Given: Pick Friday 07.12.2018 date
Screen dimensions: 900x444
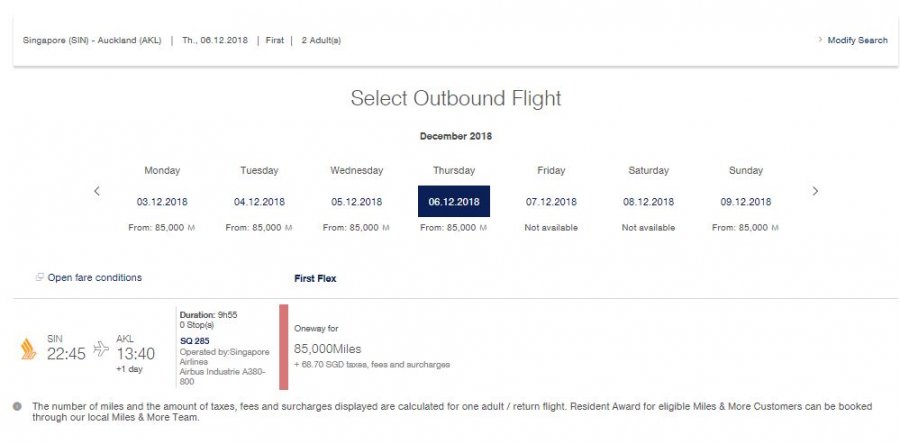Looking at the screenshot, I should (x=551, y=201).
